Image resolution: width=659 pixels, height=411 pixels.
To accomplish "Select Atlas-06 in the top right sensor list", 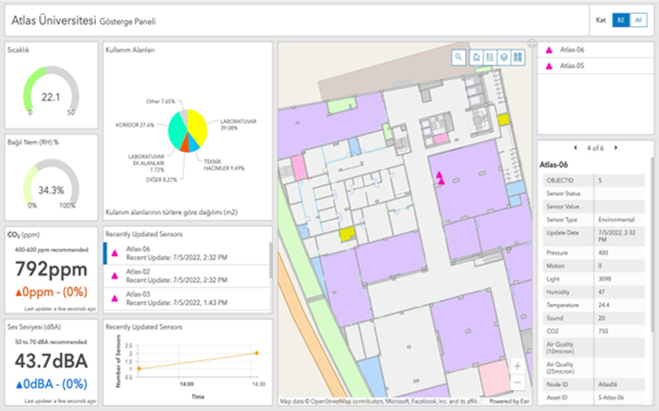I will [572, 49].
